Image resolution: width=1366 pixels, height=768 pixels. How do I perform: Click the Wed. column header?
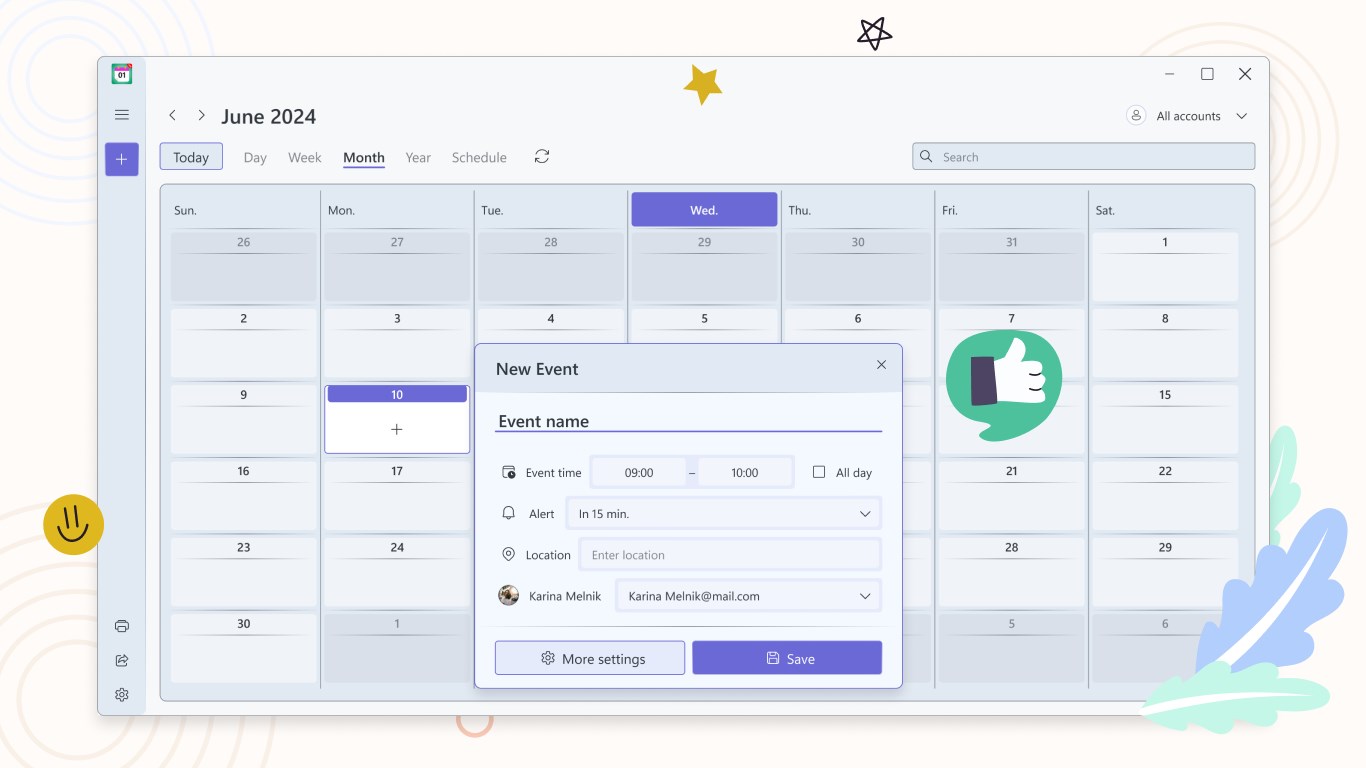coord(704,210)
